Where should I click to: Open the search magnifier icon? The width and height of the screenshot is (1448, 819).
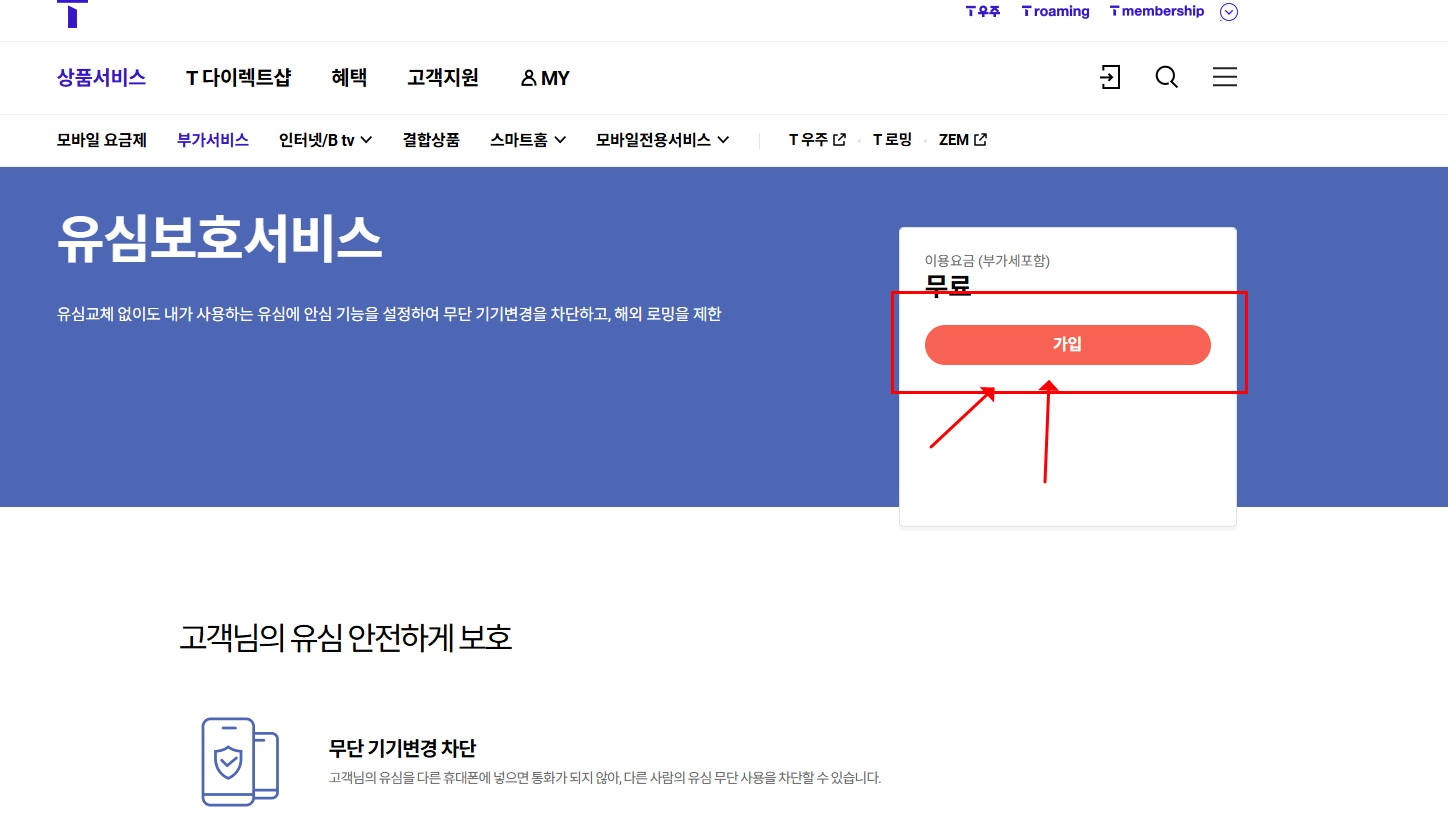(x=1166, y=77)
